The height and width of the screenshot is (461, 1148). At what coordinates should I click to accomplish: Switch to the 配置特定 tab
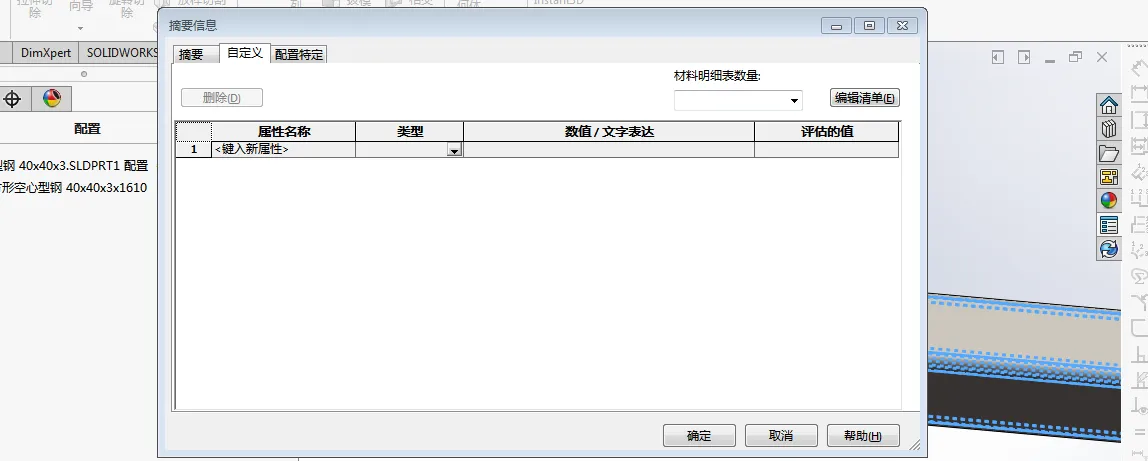coord(299,54)
